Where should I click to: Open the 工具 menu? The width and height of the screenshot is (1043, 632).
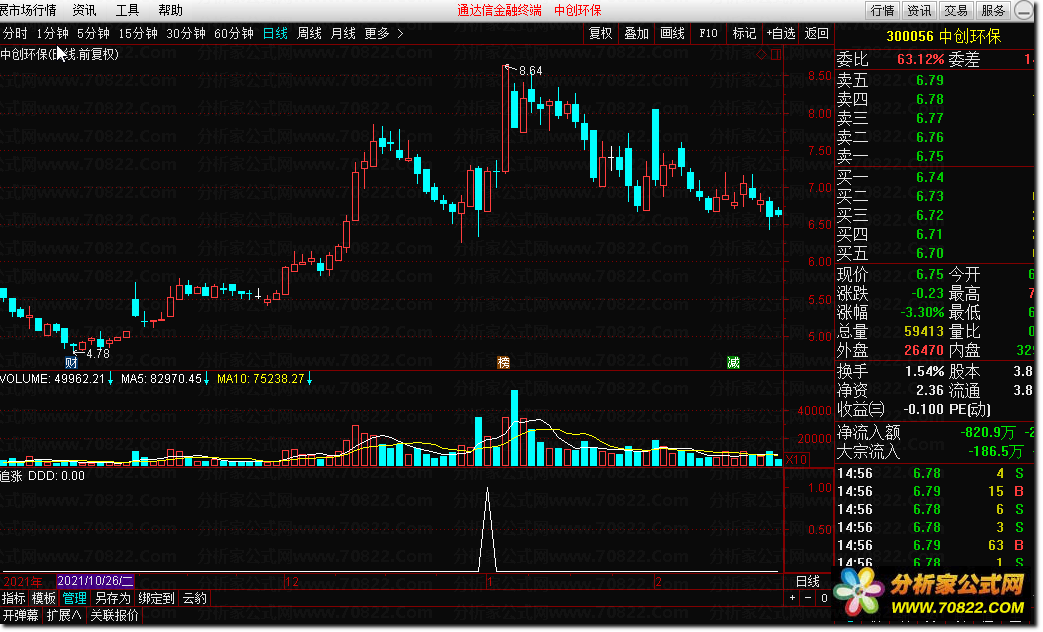pyautogui.click(x=127, y=11)
